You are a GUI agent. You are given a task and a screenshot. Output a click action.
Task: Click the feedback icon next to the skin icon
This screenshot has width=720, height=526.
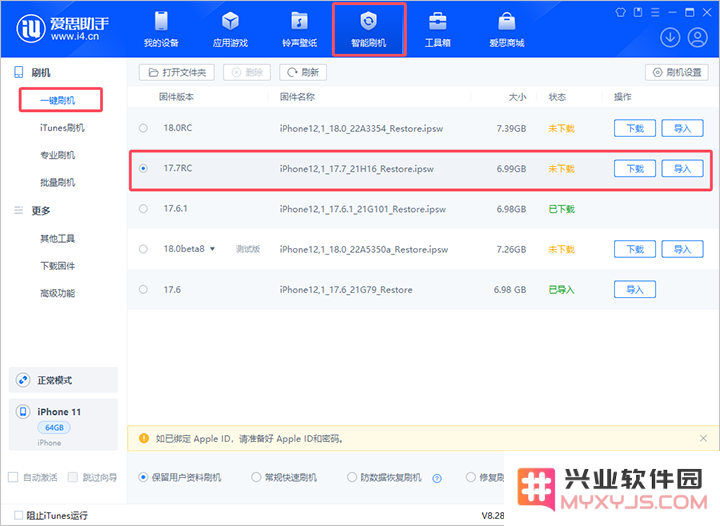(638, 12)
